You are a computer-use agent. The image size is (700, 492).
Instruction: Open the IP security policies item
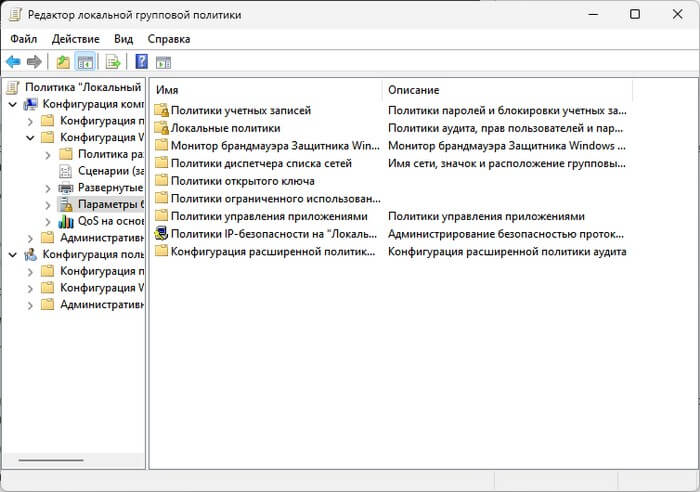pyautogui.click(x=268, y=233)
